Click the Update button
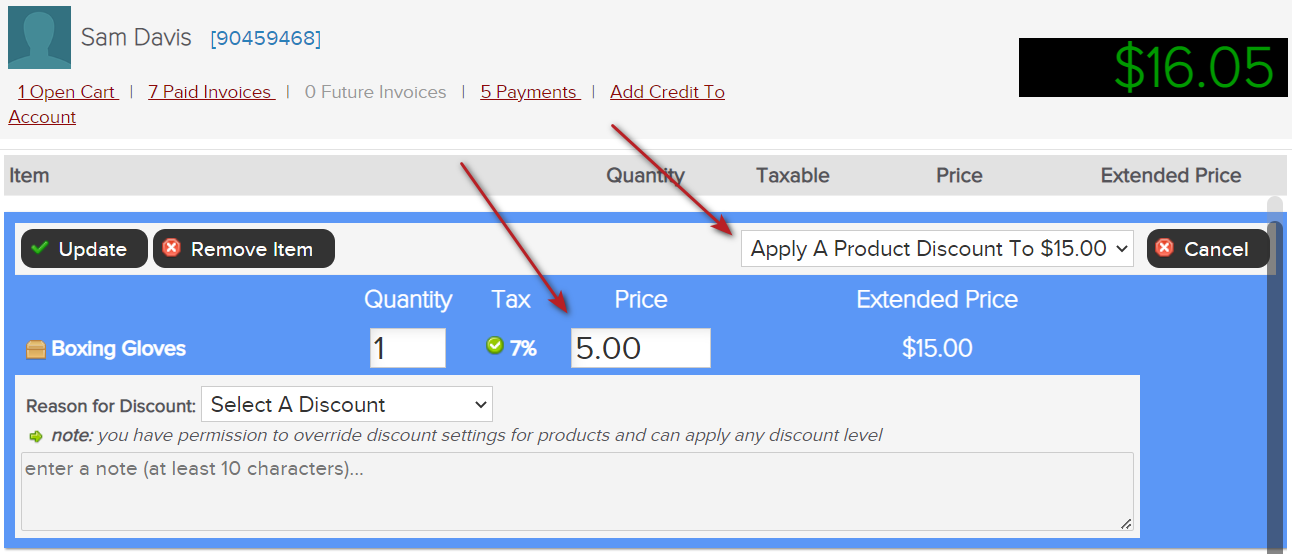Image resolution: width=1292 pixels, height=554 pixels. tap(84, 249)
